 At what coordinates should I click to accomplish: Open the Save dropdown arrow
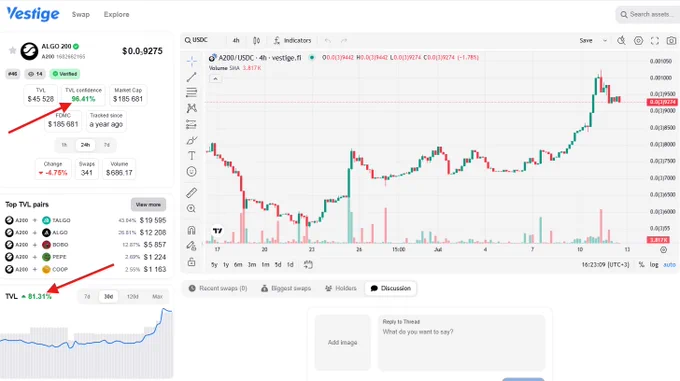605,40
